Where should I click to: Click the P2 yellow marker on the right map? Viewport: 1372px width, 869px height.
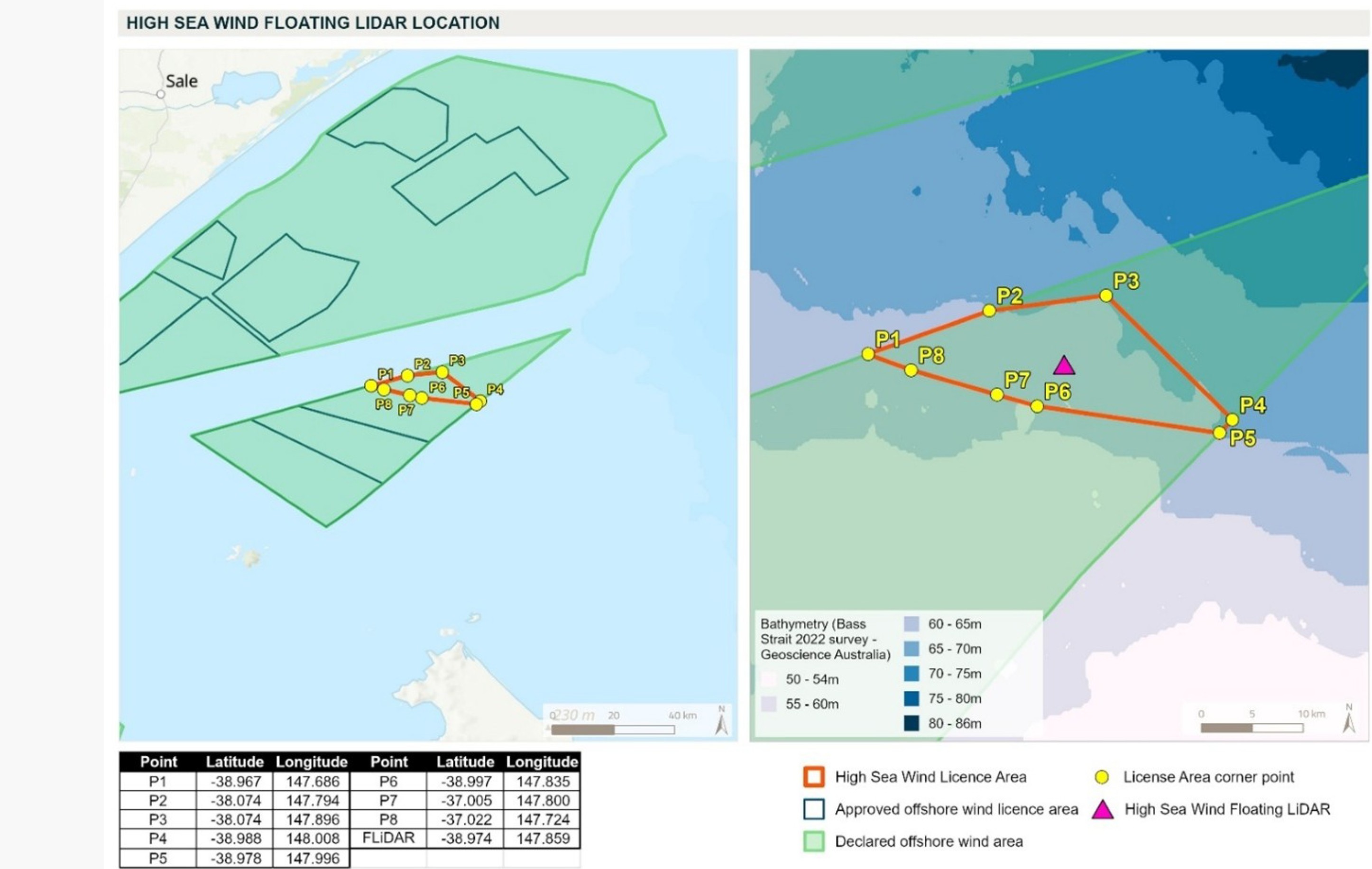point(989,311)
